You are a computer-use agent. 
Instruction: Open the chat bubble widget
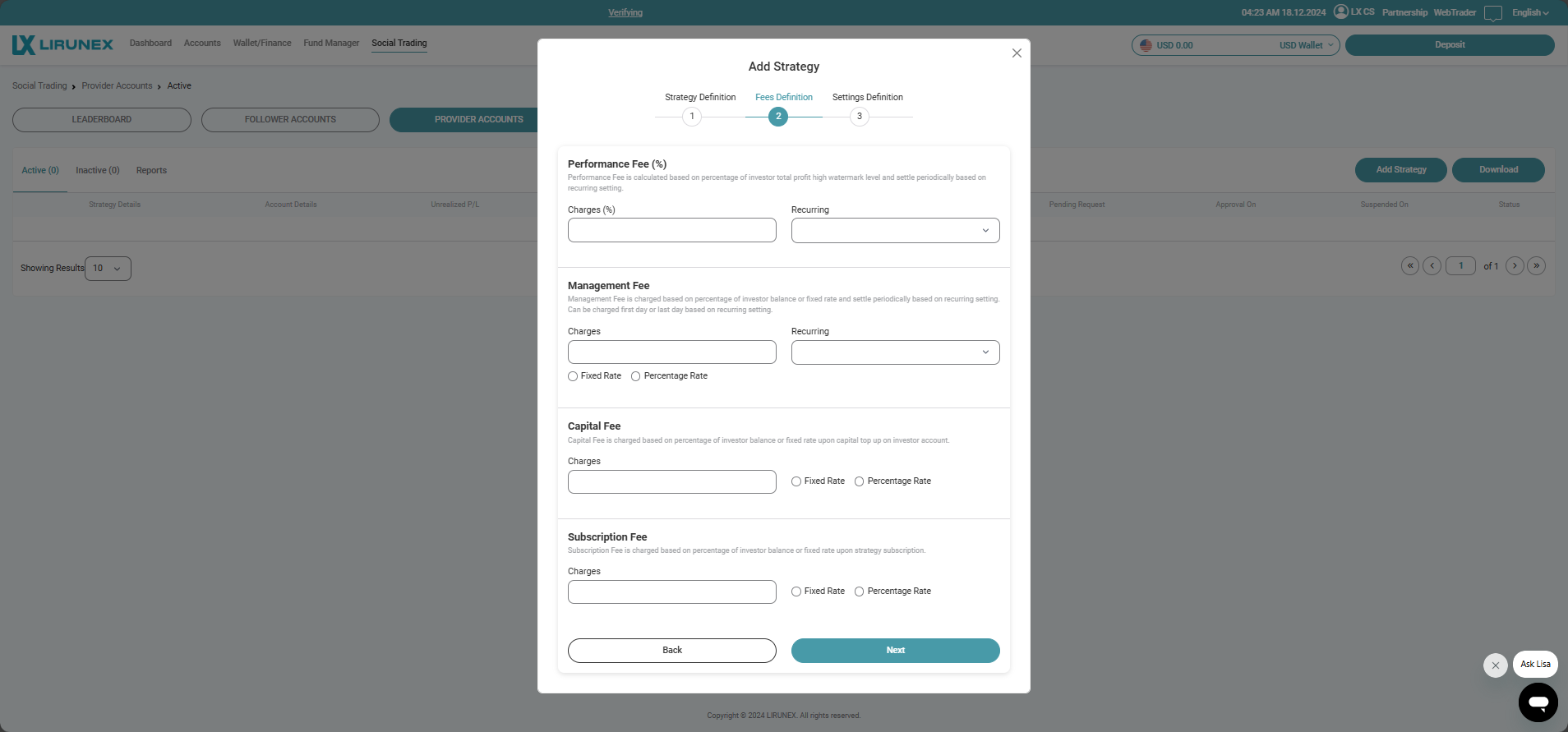click(x=1538, y=702)
